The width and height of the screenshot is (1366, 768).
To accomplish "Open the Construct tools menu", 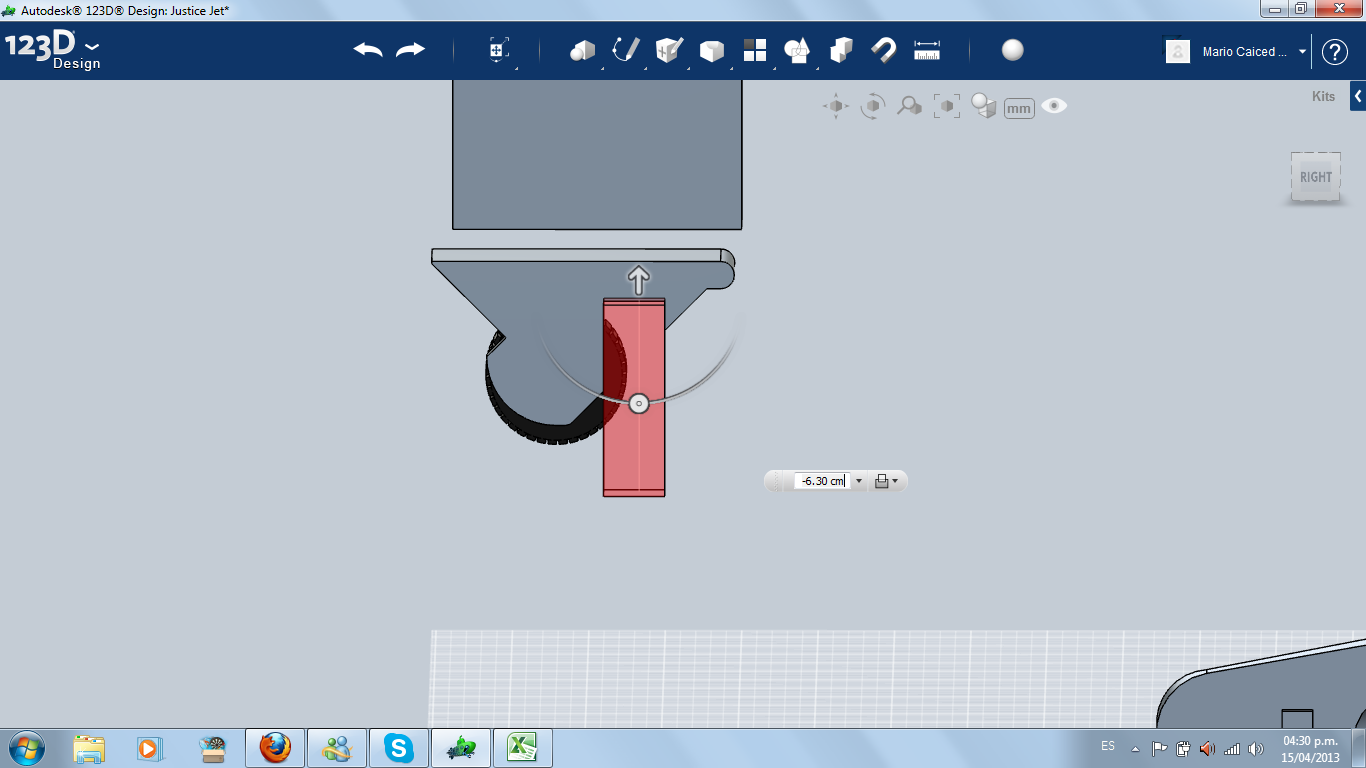I will coord(669,50).
